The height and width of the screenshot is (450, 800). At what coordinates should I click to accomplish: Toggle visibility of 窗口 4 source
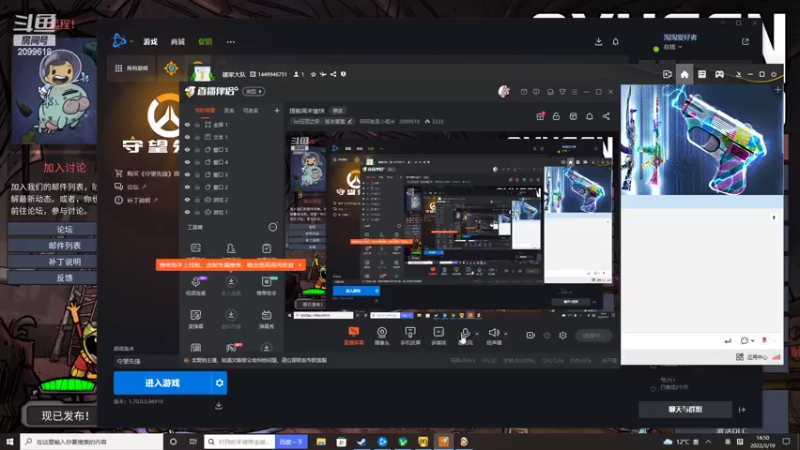click(187, 162)
